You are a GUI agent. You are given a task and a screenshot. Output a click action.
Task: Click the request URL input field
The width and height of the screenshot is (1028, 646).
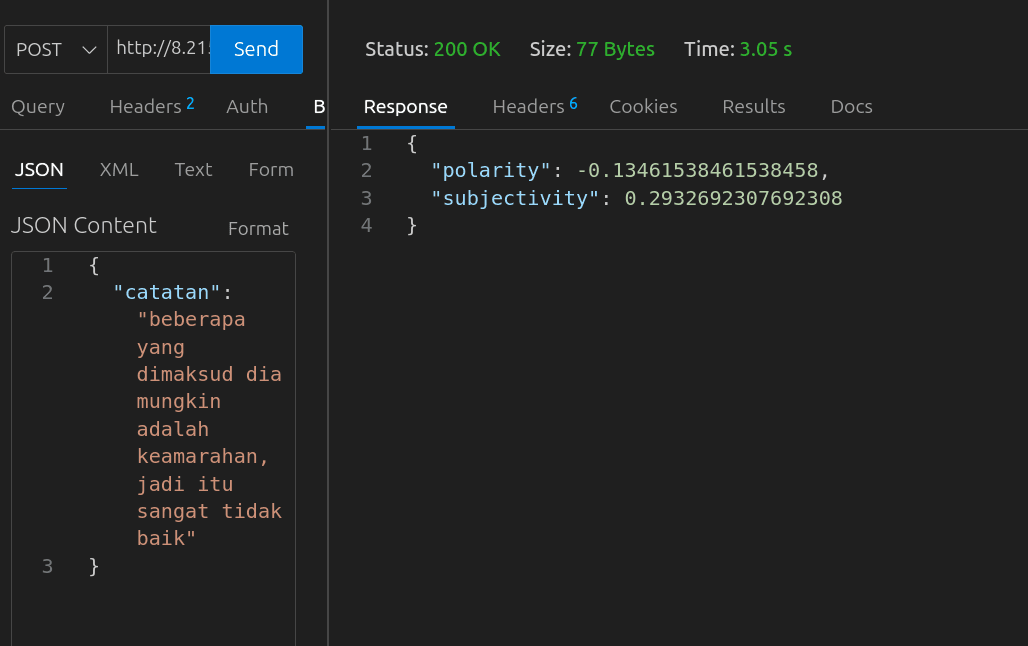point(158,49)
